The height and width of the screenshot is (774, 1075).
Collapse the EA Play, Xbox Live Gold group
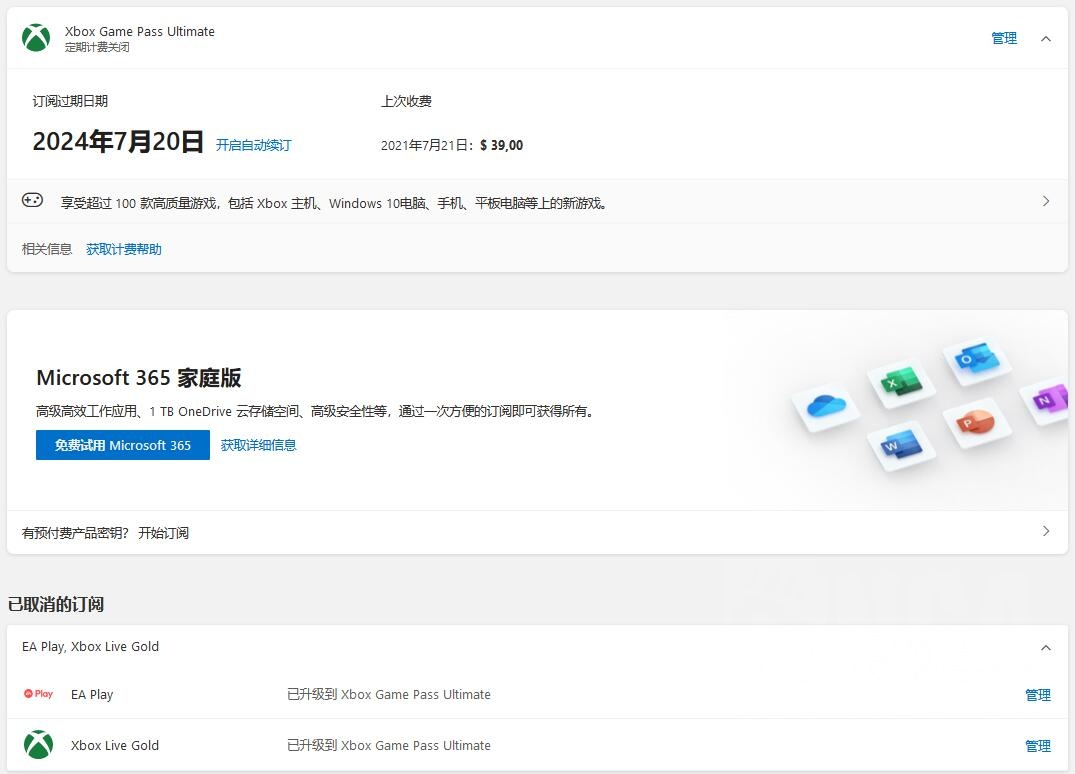(x=1046, y=646)
